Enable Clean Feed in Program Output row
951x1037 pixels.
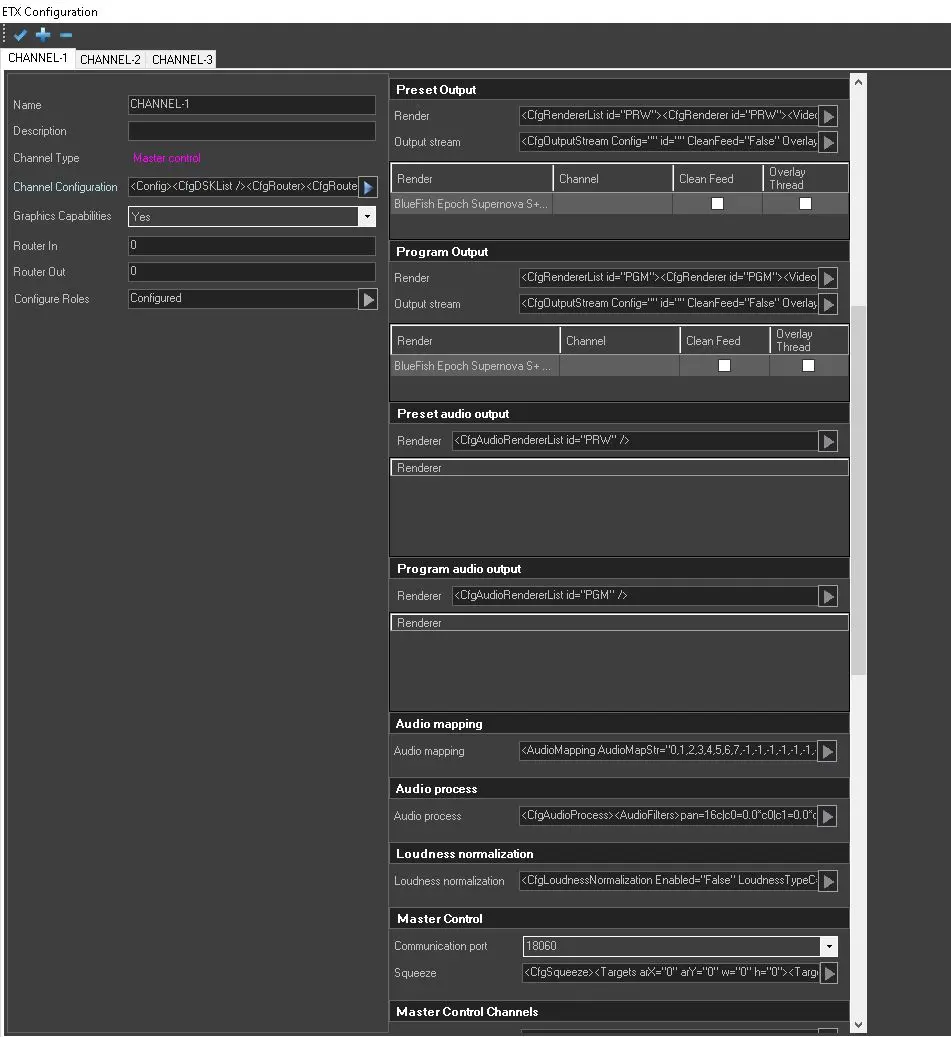(x=724, y=366)
